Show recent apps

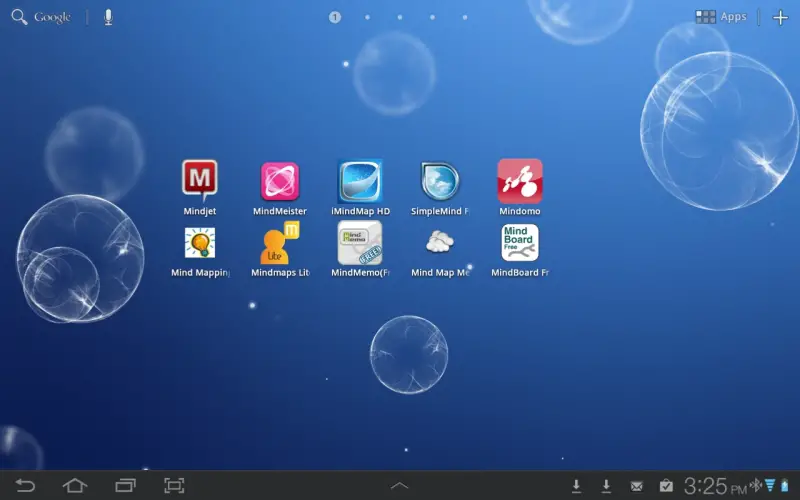tap(125, 485)
